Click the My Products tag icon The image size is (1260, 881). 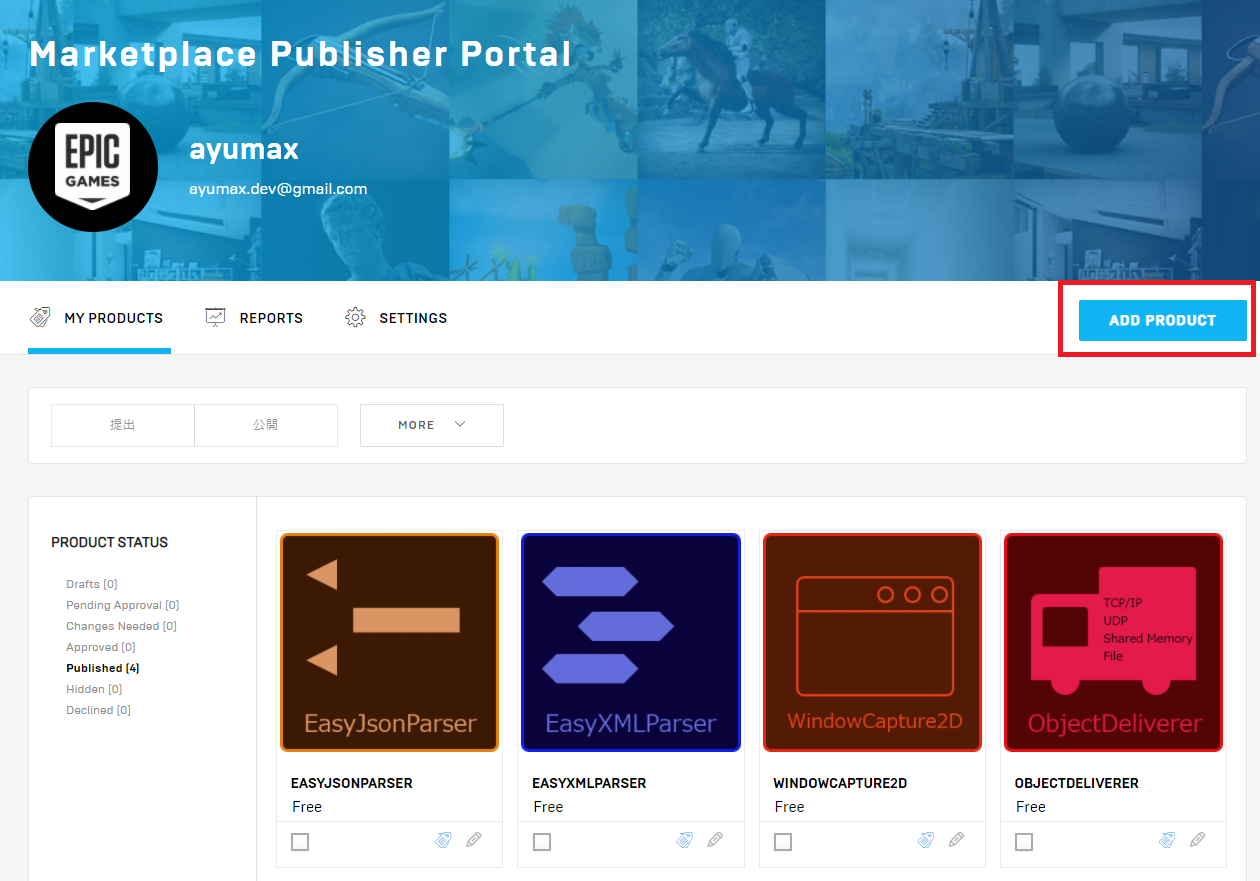[40, 318]
